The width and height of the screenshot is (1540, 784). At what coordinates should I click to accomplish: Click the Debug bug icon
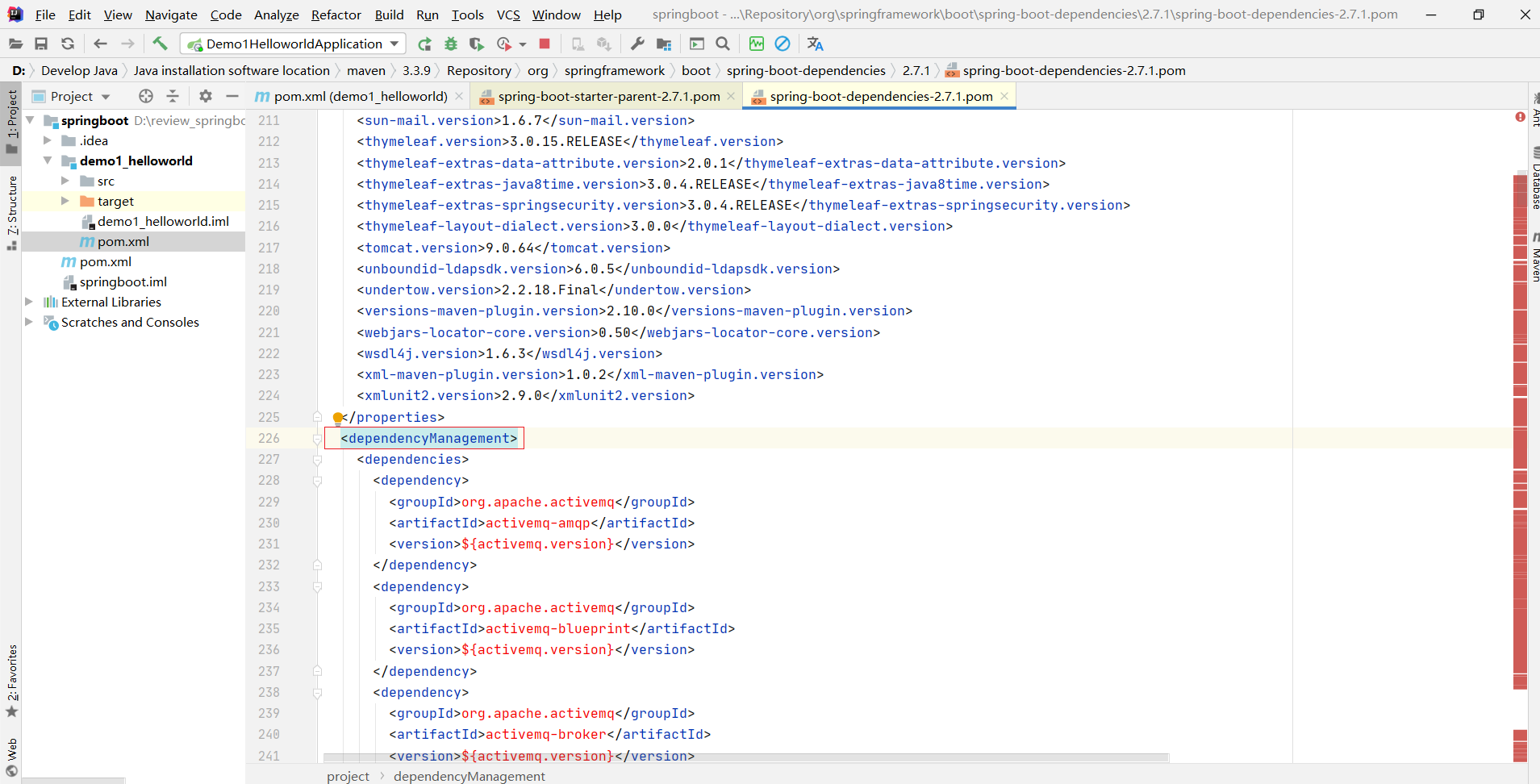pos(451,44)
